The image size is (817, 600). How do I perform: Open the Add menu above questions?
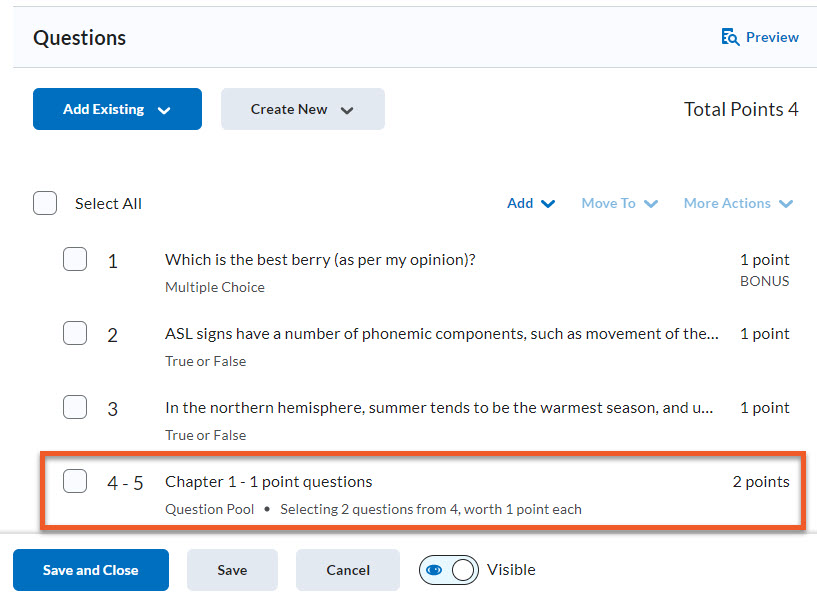531,203
